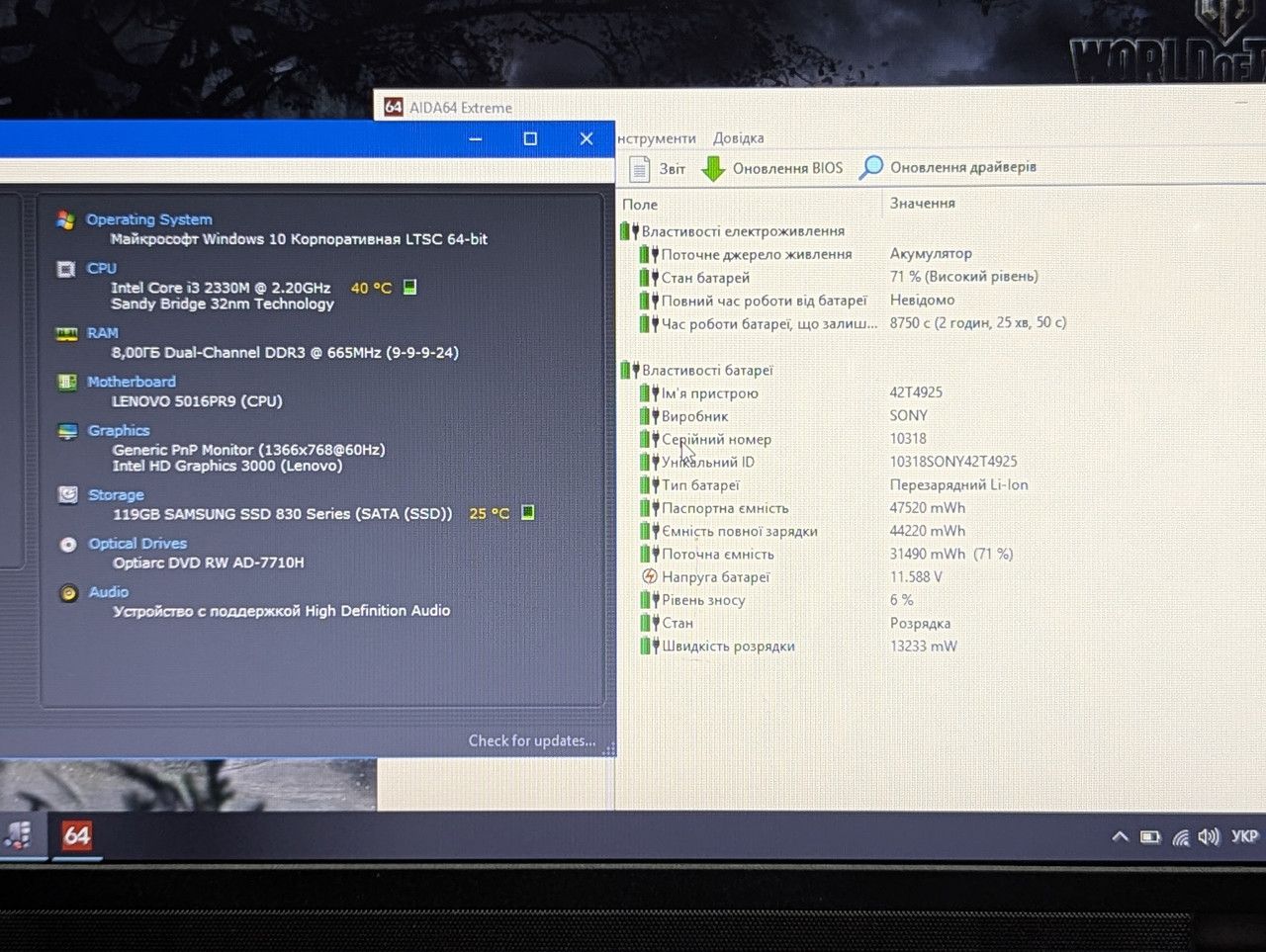Image resolution: width=1266 pixels, height=952 pixels.
Task: Click the Звіт toolbar button
Action: (659, 169)
